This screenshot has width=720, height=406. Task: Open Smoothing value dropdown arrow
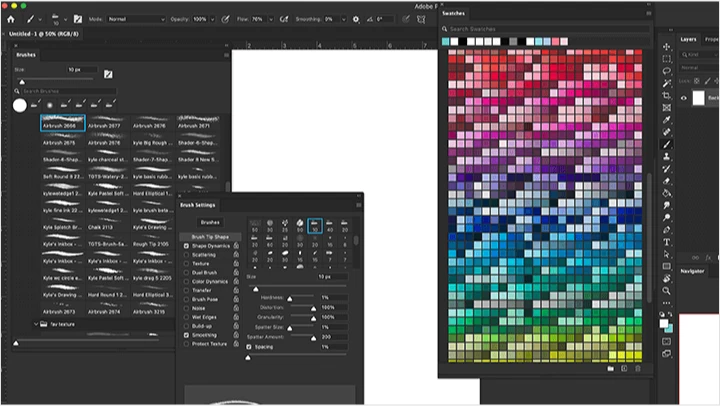point(343,19)
